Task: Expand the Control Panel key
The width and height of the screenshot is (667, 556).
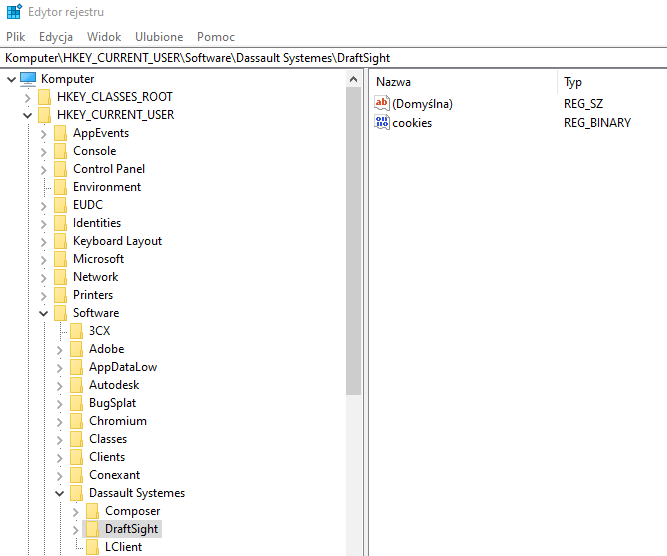Action: [43, 170]
